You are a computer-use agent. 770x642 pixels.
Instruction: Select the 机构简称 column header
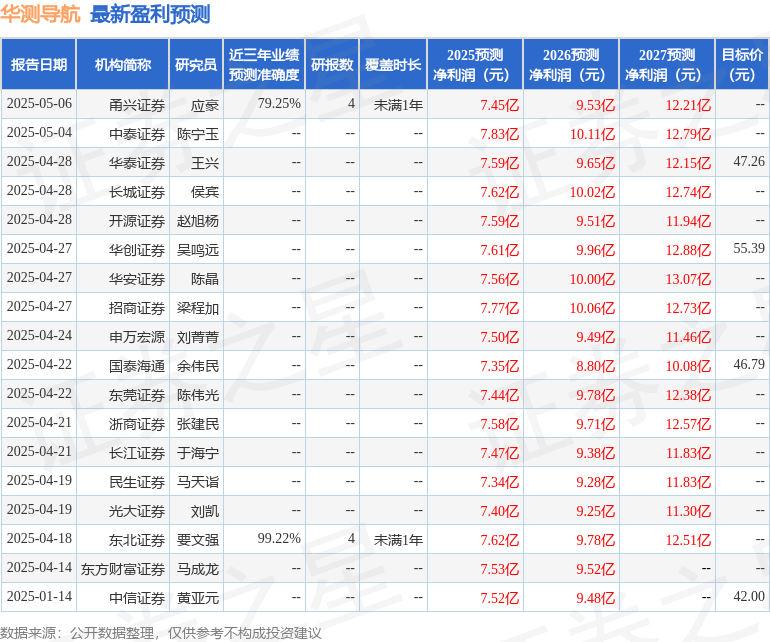click(123, 64)
